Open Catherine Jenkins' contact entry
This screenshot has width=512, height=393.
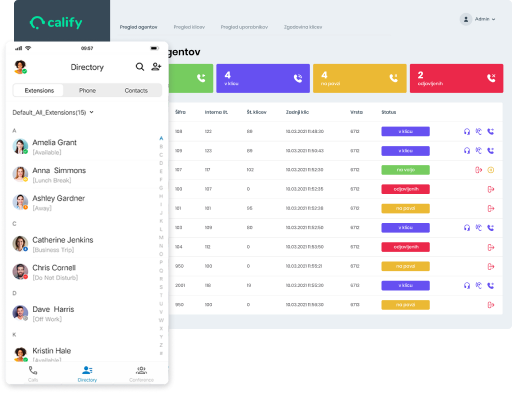[x=83, y=244]
